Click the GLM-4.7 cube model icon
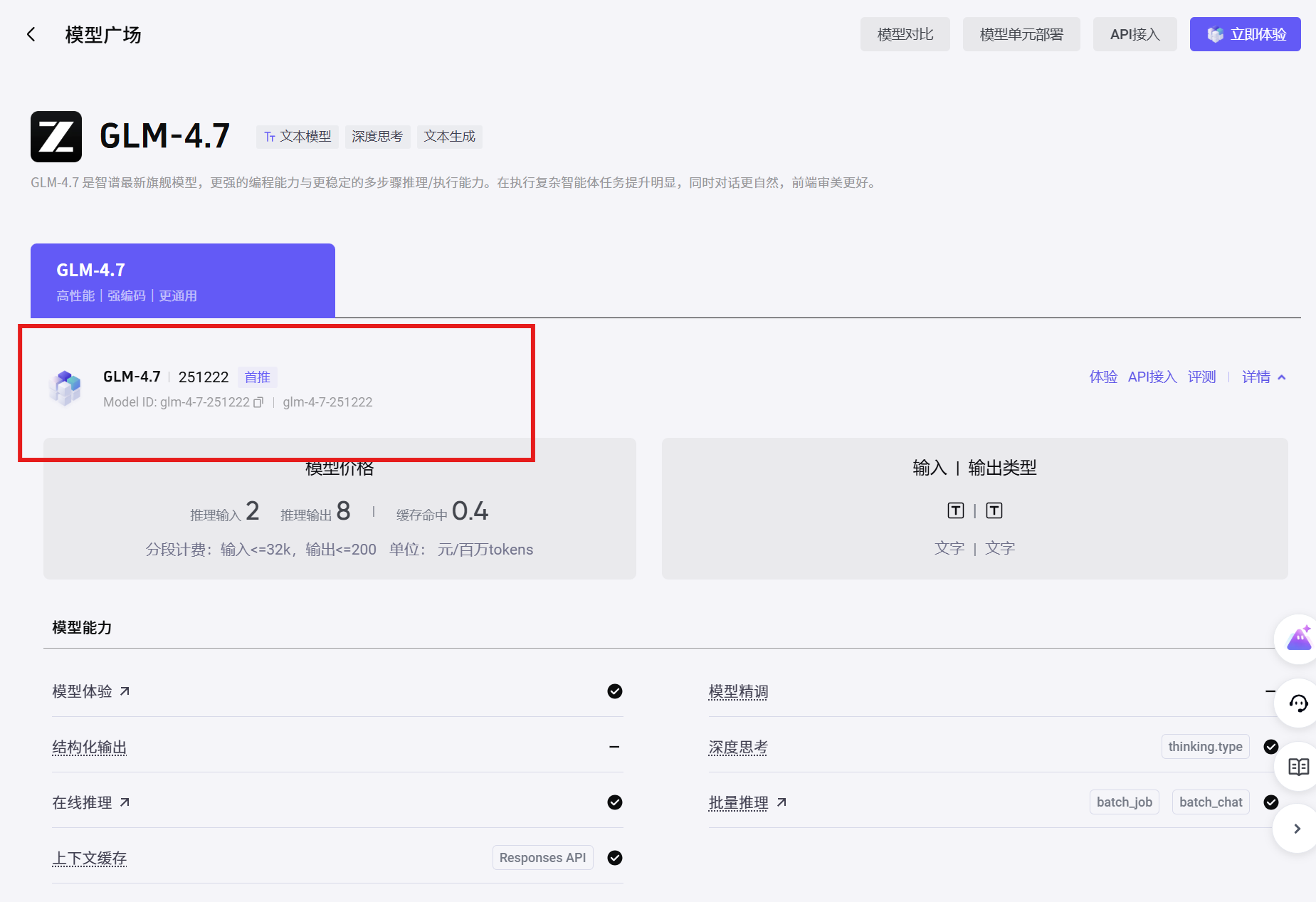The image size is (1316, 902). pos(65,388)
